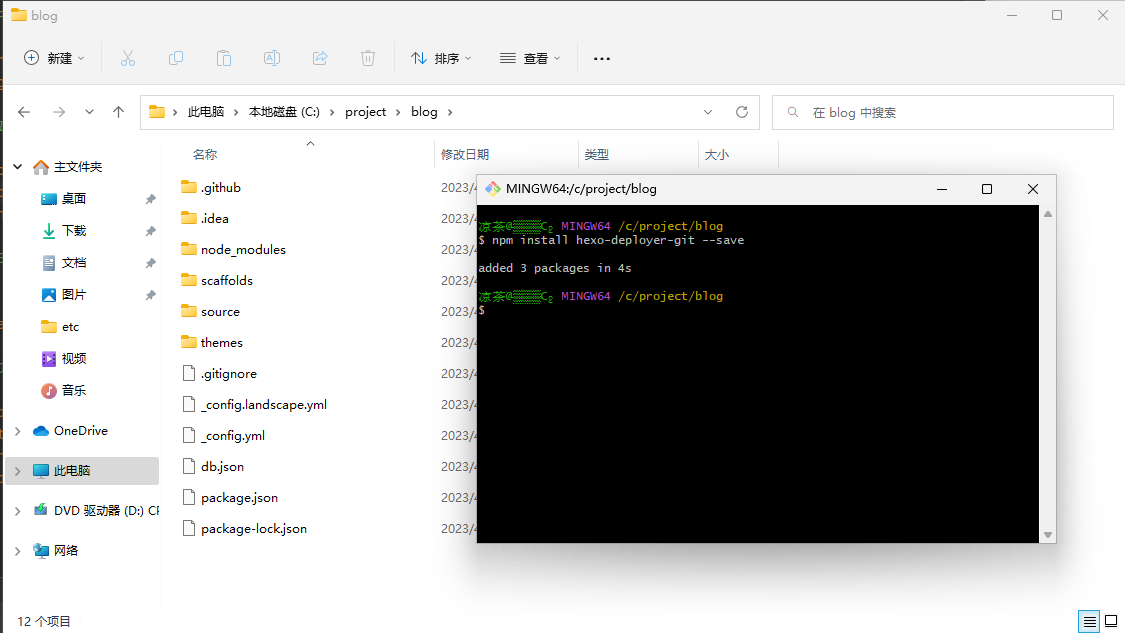Select the themes folder
Screen dimensions: 1125x633
[212, 342]
